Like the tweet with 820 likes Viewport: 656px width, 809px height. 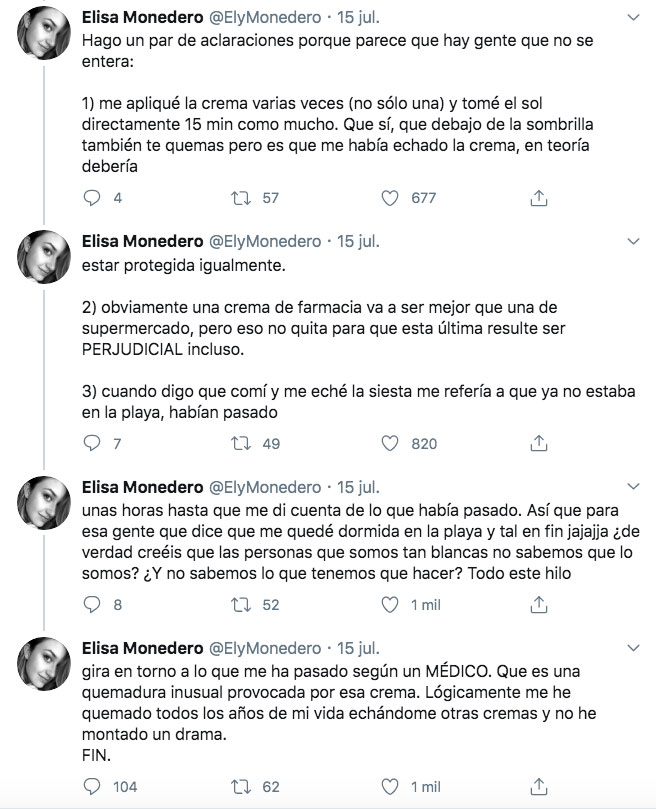(390, 444)
